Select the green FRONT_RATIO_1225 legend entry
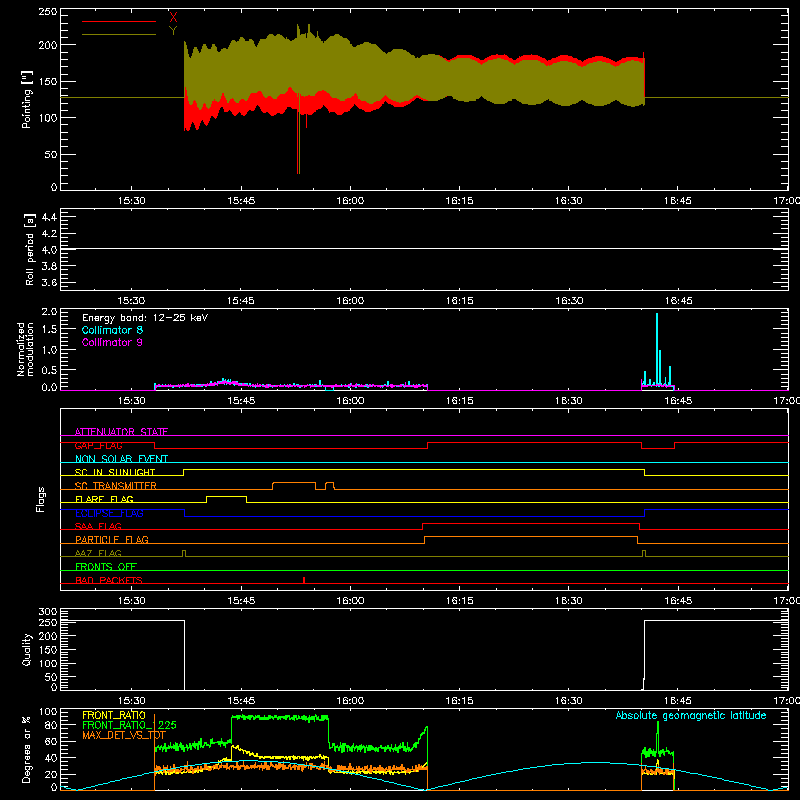 (129, 725)
